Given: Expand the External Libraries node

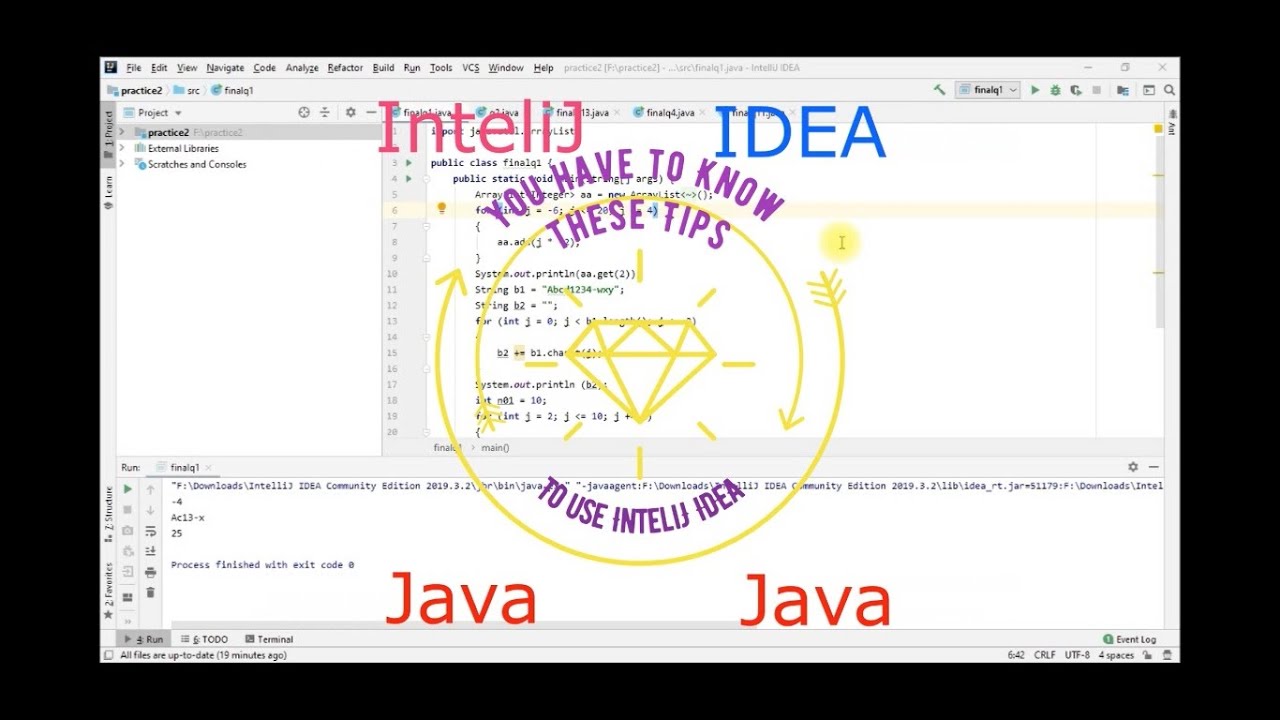Looking at the screenshot, I should coord(122,148).
